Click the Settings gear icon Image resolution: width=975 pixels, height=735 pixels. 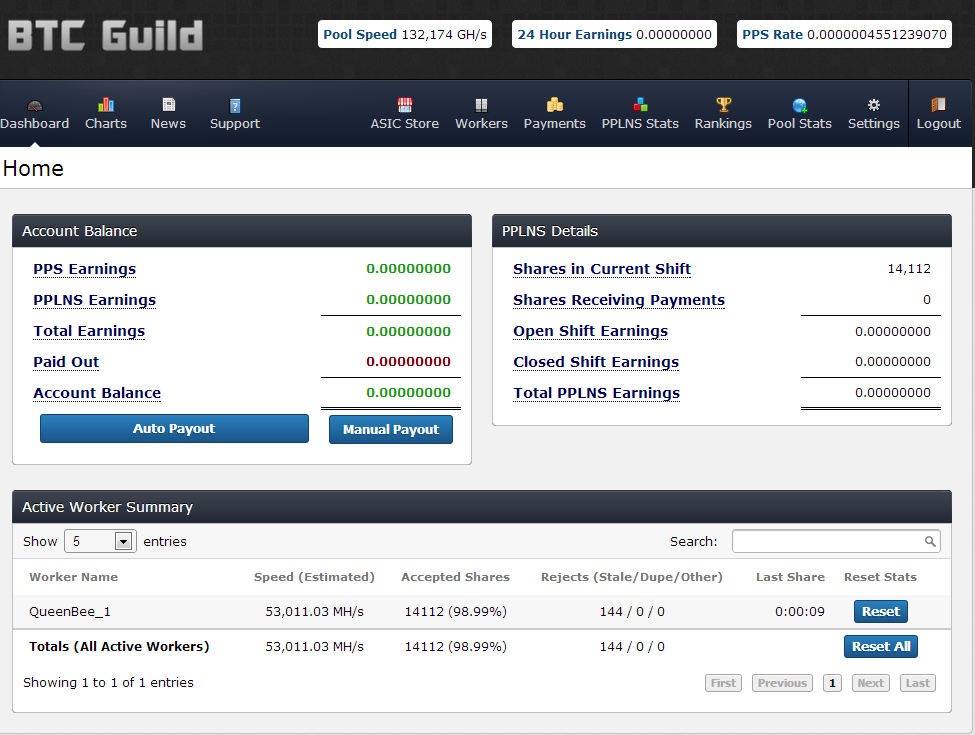coord(874,104)
